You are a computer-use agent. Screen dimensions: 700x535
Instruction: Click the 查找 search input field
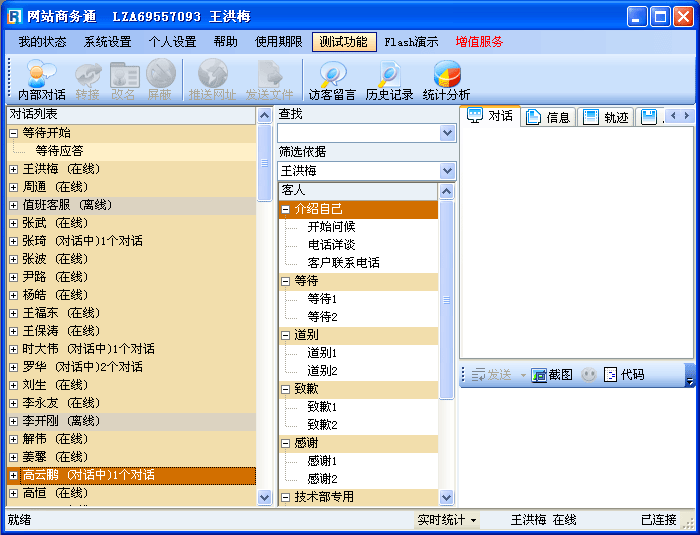[x=358, y=133]
